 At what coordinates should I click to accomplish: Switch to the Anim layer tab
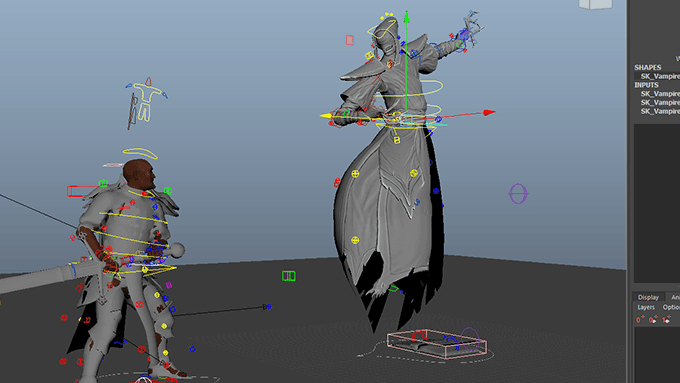pos(675,297)
